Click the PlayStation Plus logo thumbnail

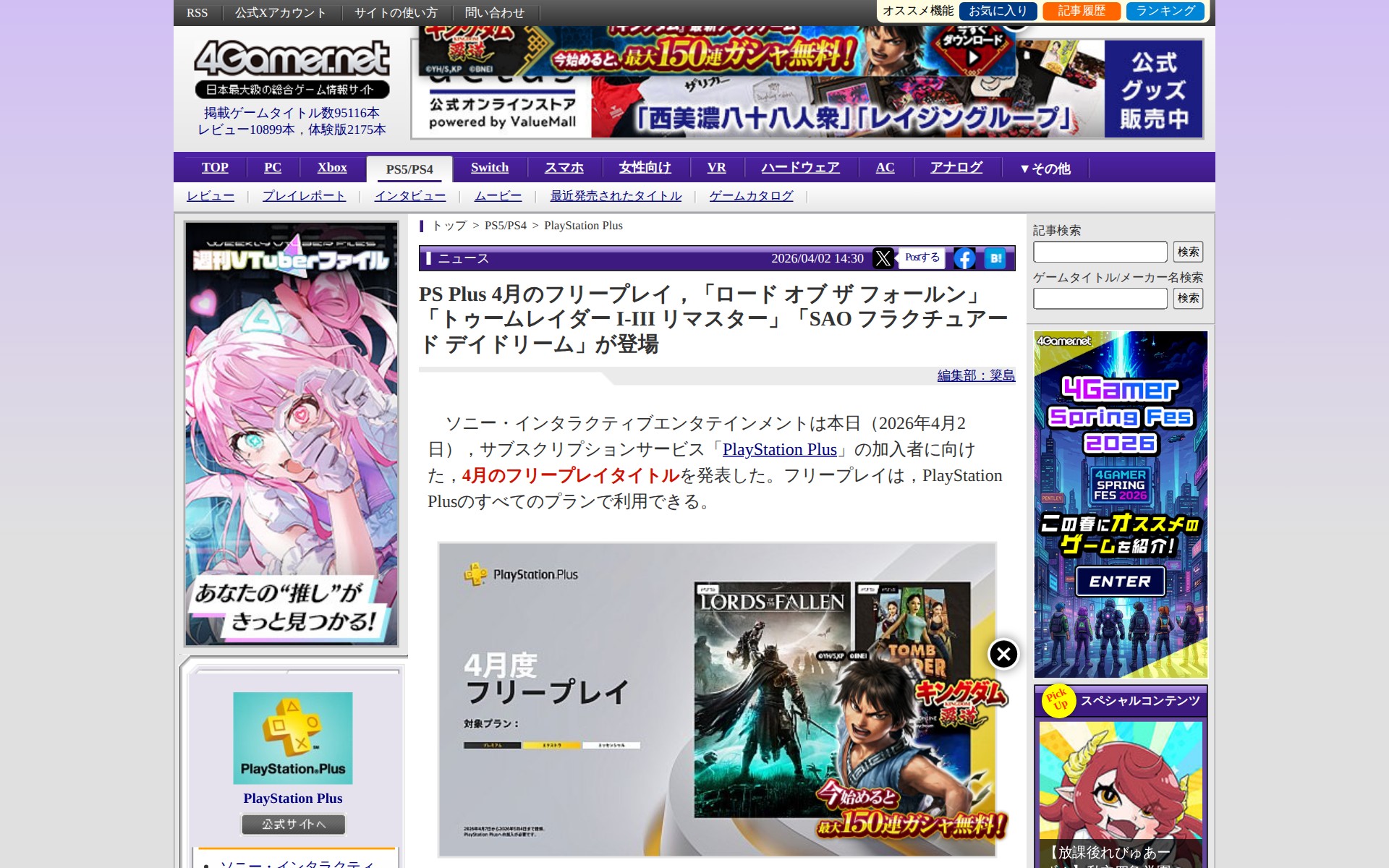point(293,738)
